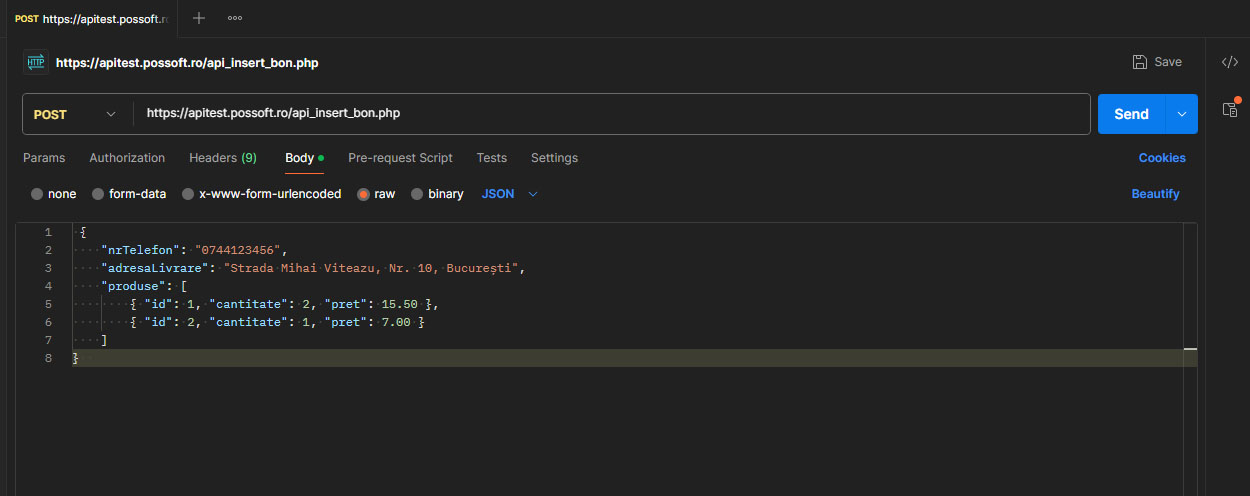
Task: Open a new request tab with plus icon
Action: 199,18
